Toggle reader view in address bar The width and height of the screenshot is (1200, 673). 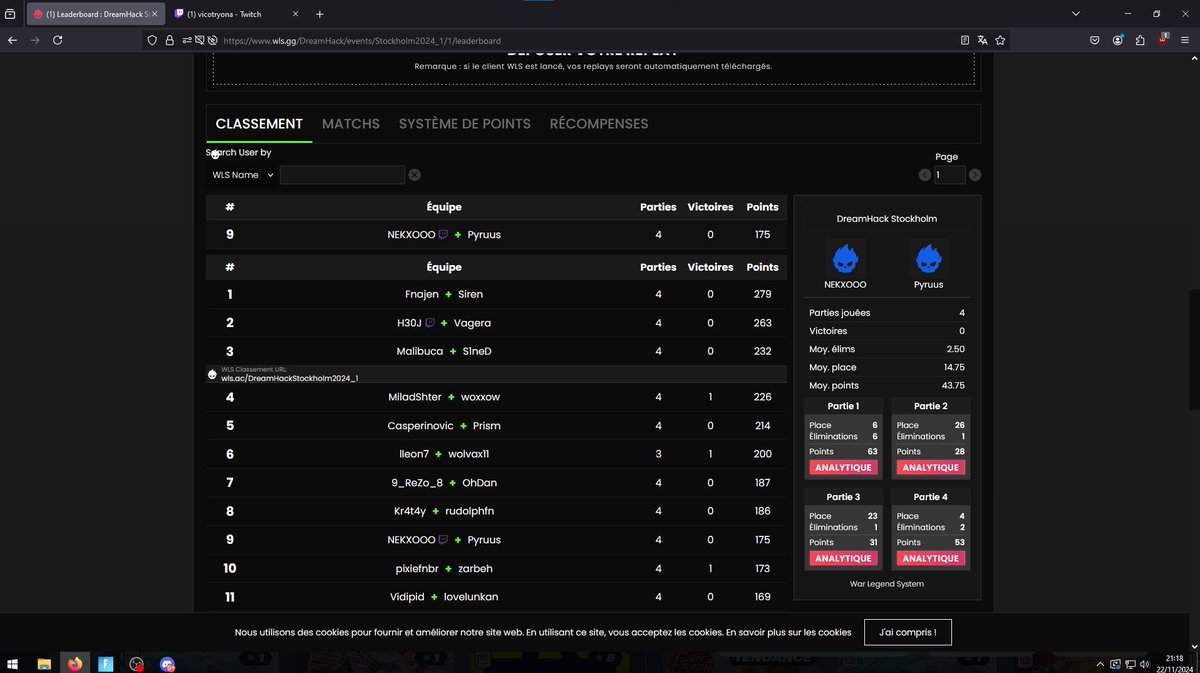965,40
